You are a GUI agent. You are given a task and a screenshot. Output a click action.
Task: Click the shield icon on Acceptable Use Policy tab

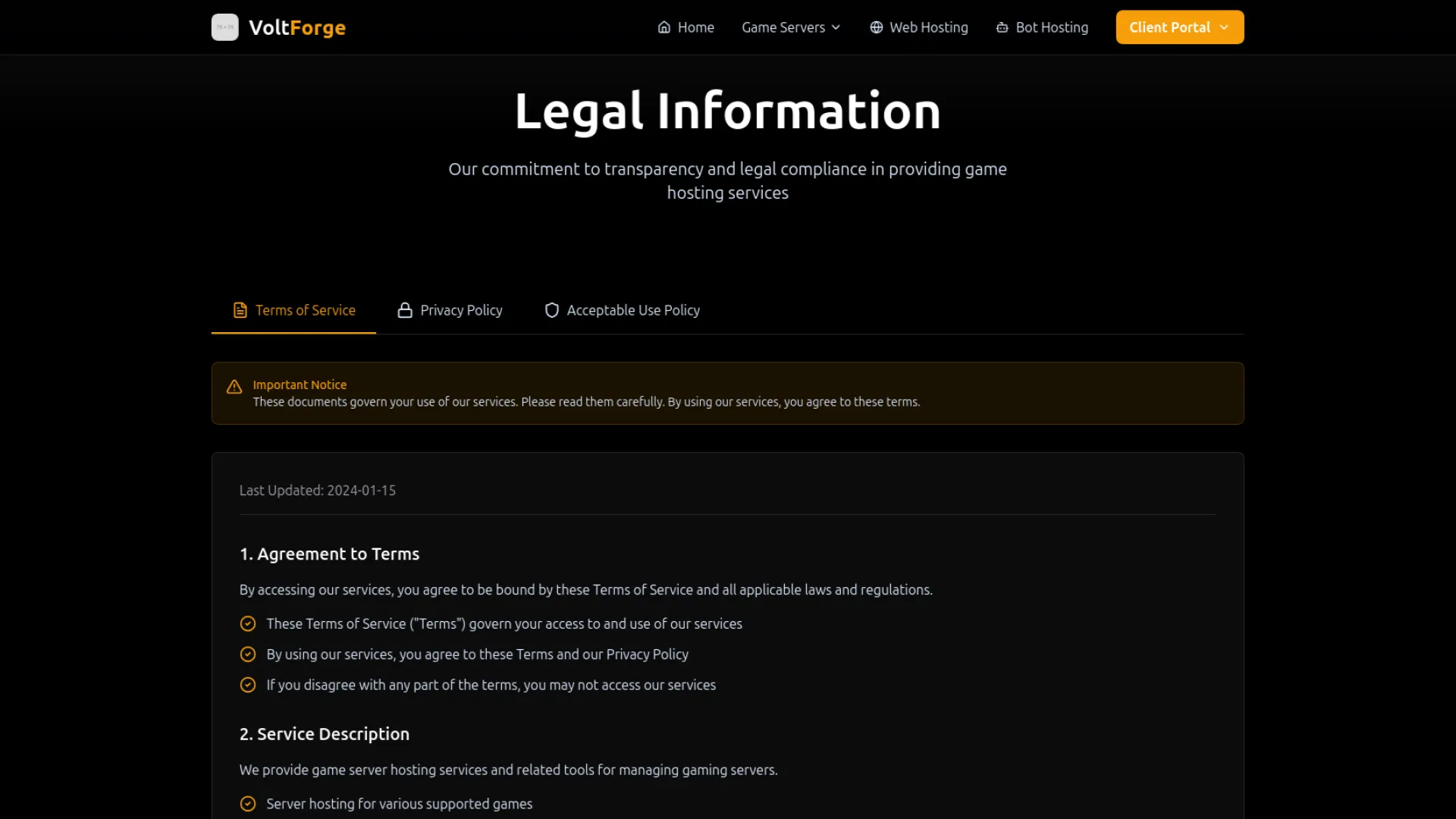pos(551,310)
